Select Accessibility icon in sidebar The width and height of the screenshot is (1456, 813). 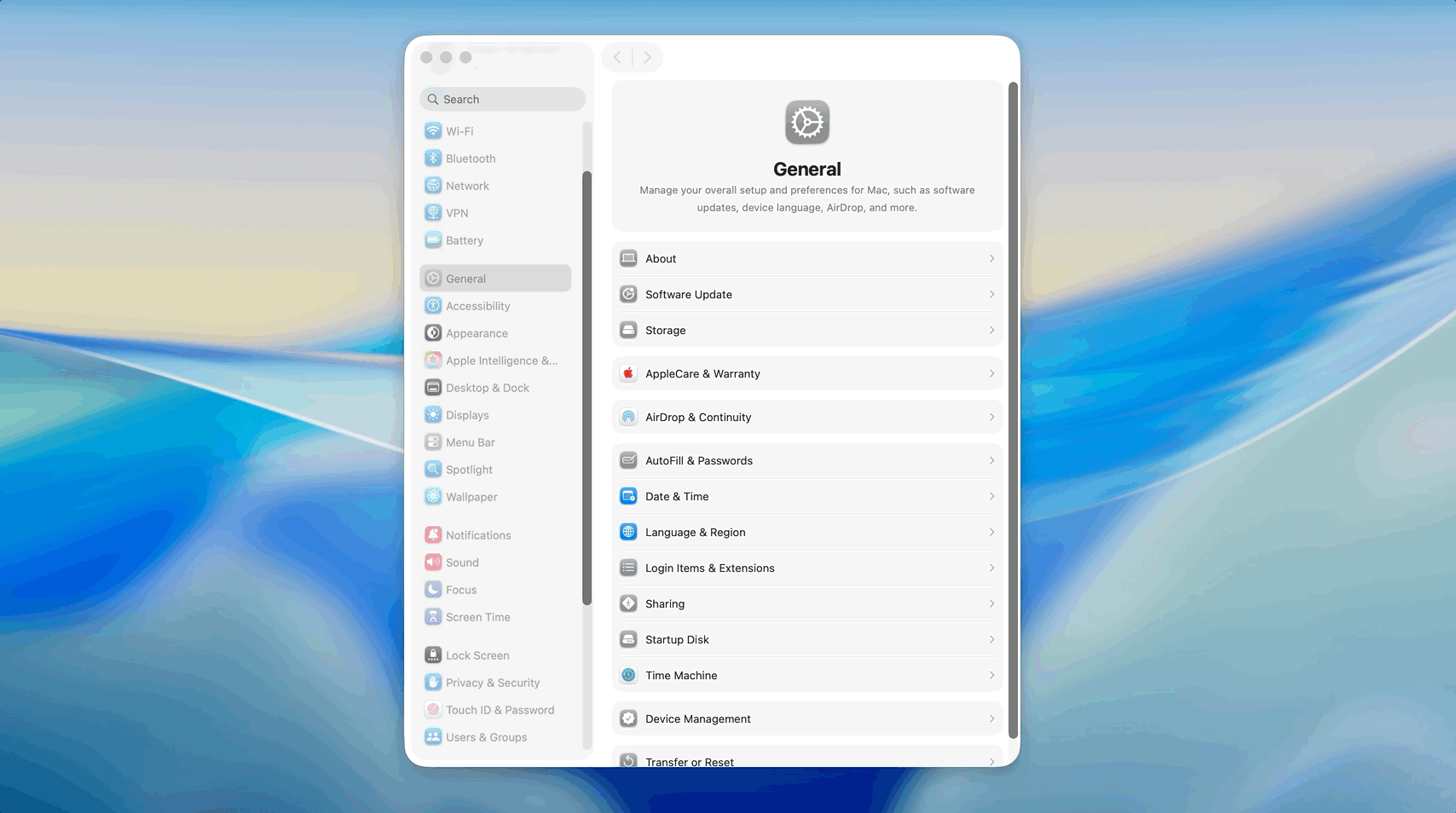pos(433,306)
